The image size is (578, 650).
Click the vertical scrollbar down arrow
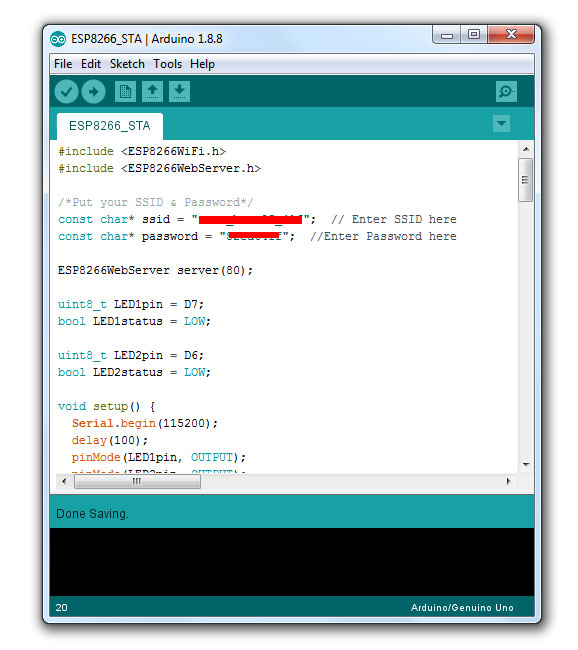tap(526, 465)
